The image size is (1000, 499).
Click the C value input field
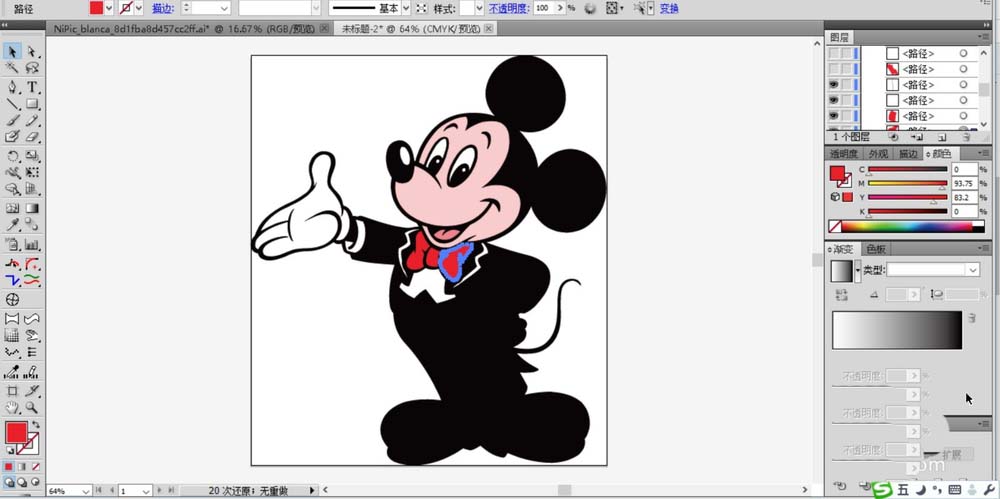coord(964,169)
